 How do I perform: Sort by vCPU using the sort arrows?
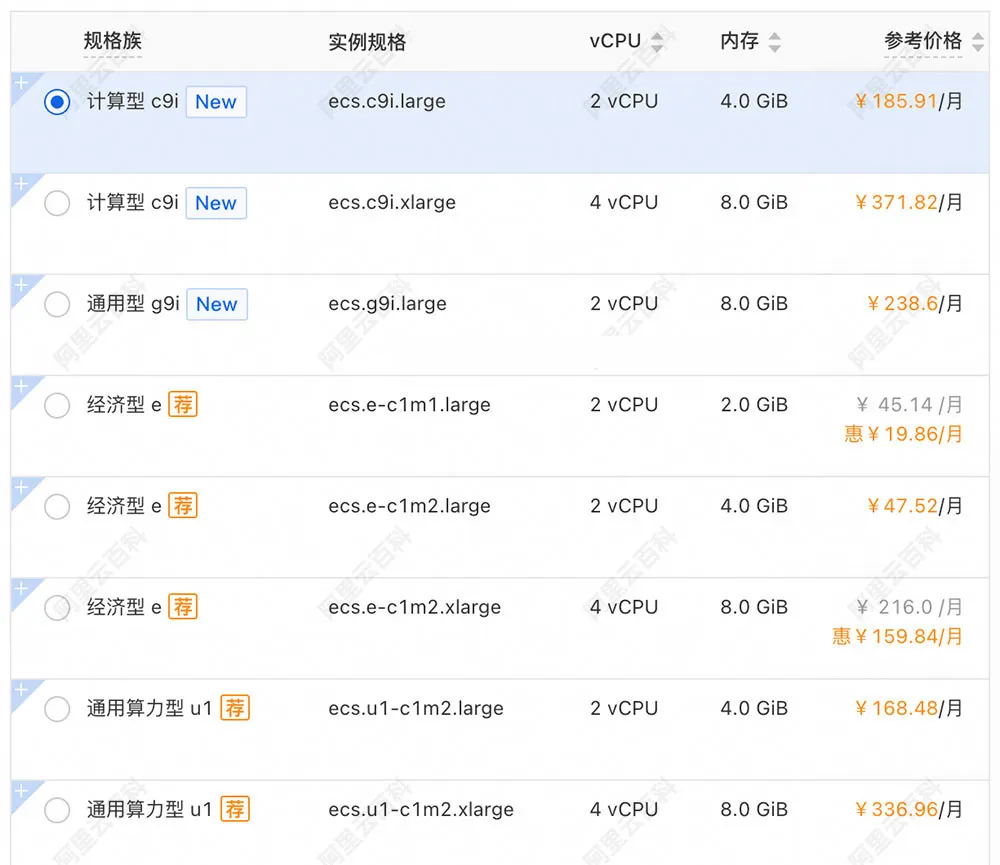coord(657,42)
